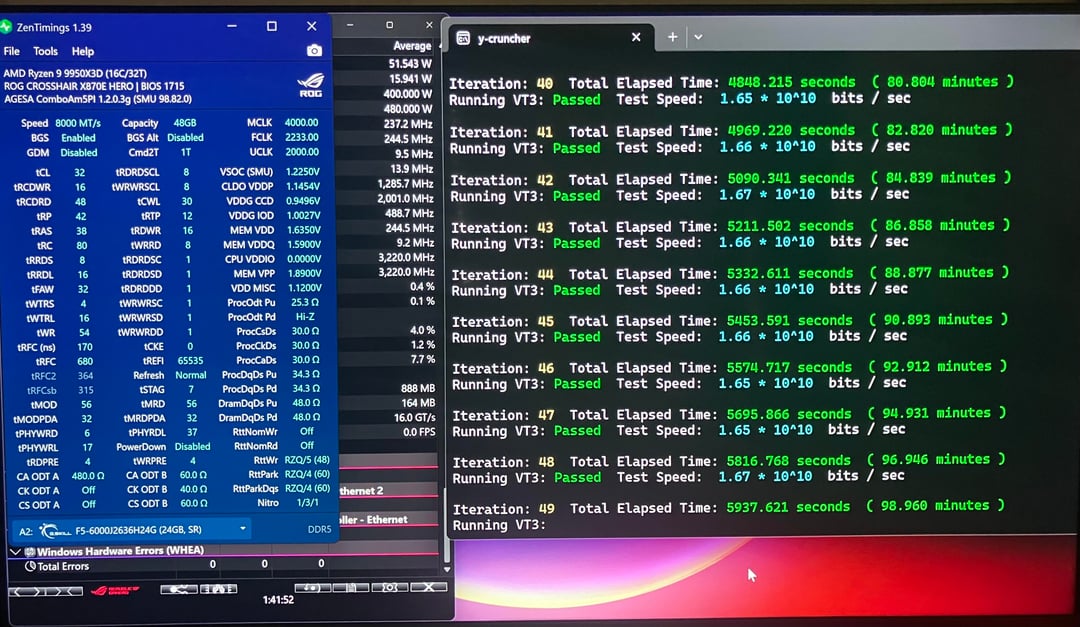Open HWiNFO remote connection icon
The width and height of the screenshot is (1080, 627).
[178, 589]
